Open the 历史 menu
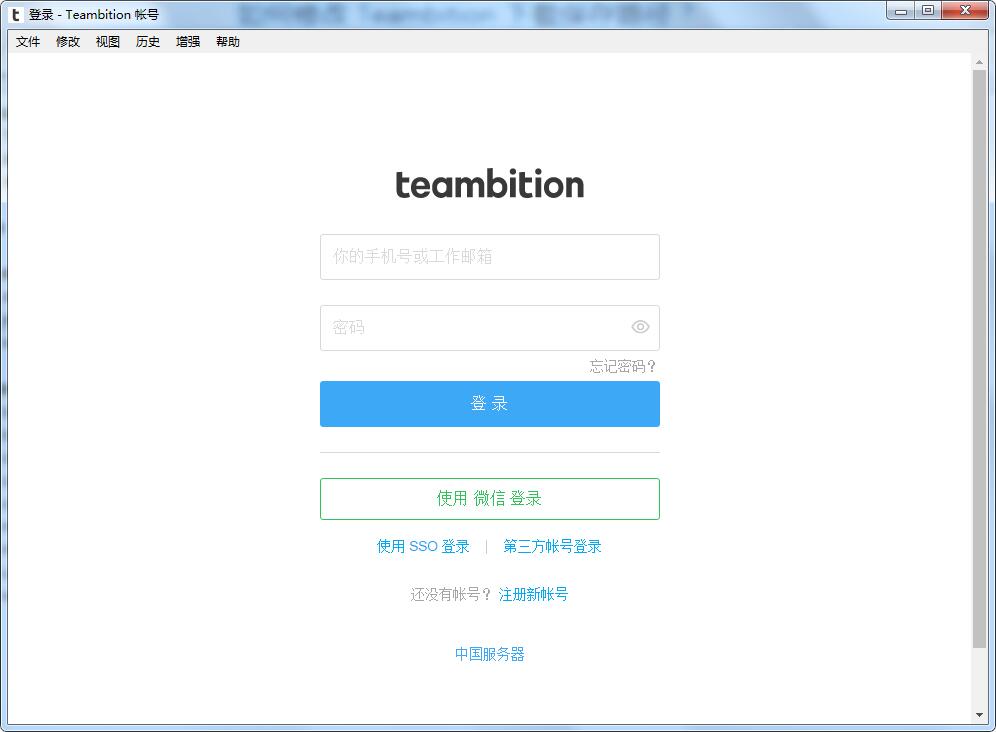The height and width of the screenshot is (732, 996). pos(148,42)
